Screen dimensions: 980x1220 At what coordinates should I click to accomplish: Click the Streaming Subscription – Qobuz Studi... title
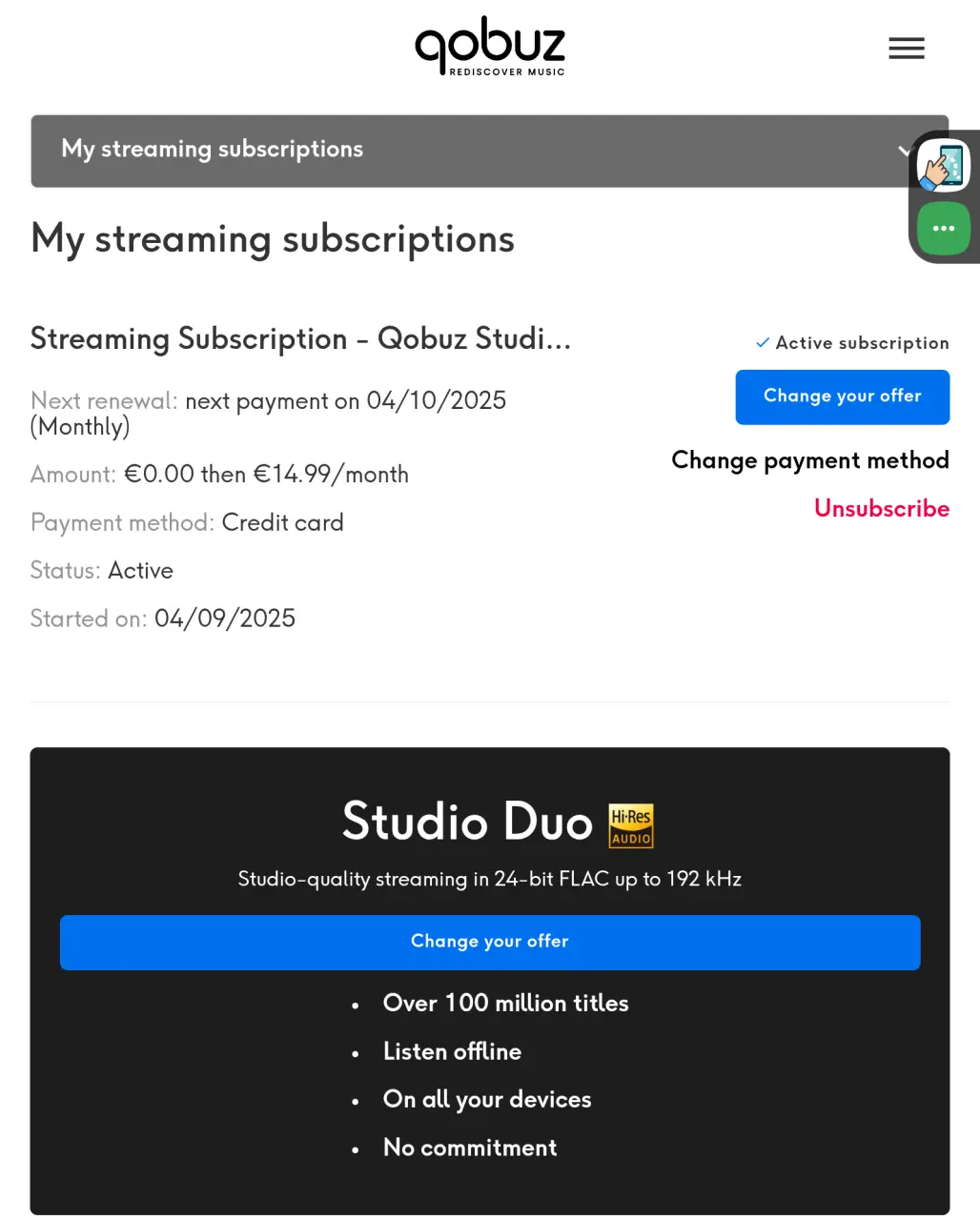click(x=300, y=338)
